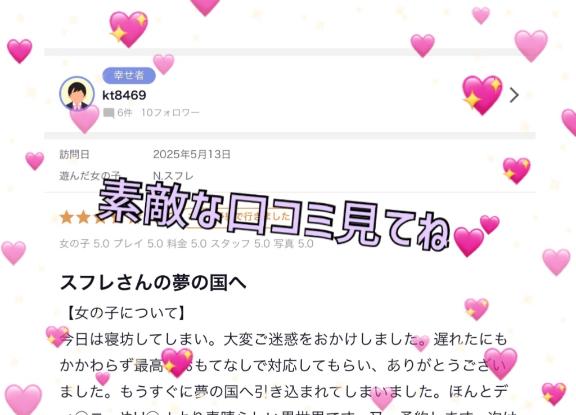
Task: Click the 遊んだ女の子 field label
Action: pos(90,176)
